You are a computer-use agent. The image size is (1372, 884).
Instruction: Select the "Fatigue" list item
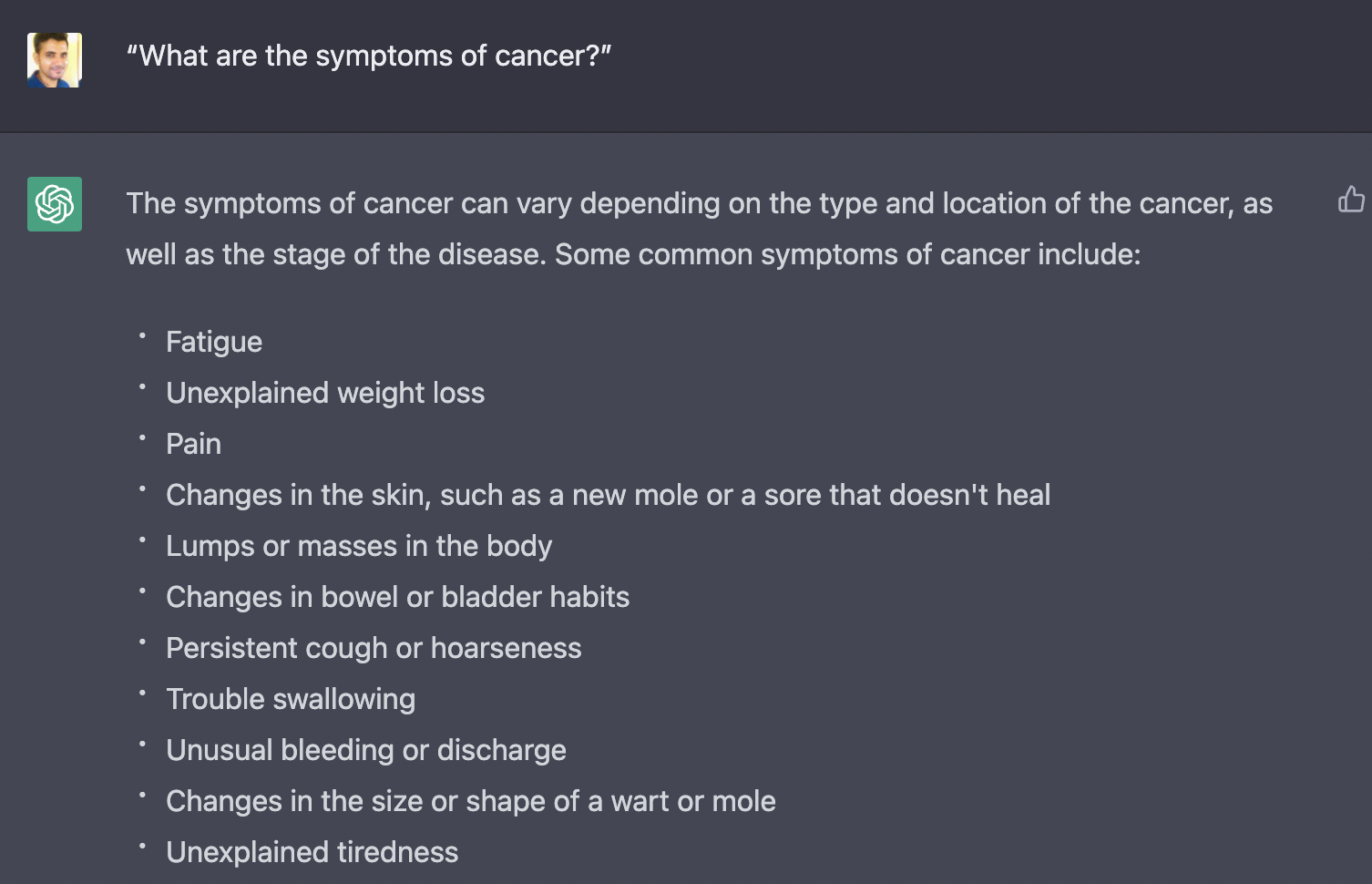[214, 342]
